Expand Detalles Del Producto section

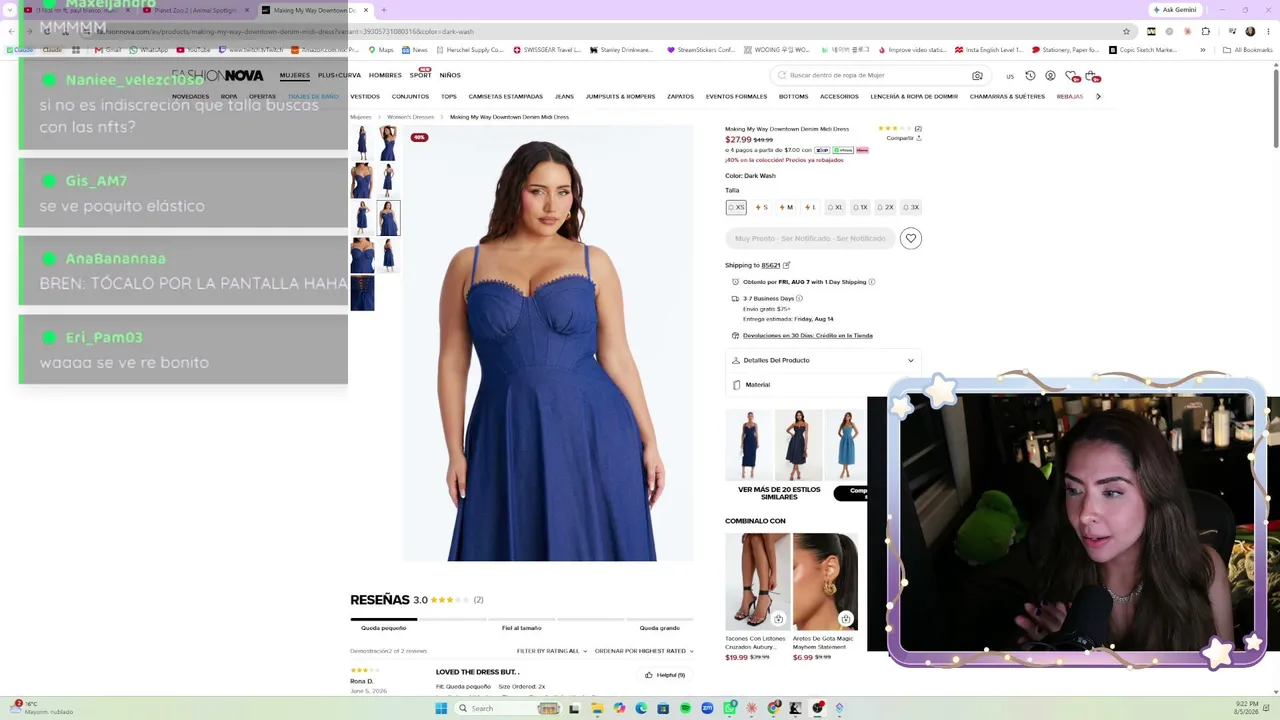pos(823,360)
